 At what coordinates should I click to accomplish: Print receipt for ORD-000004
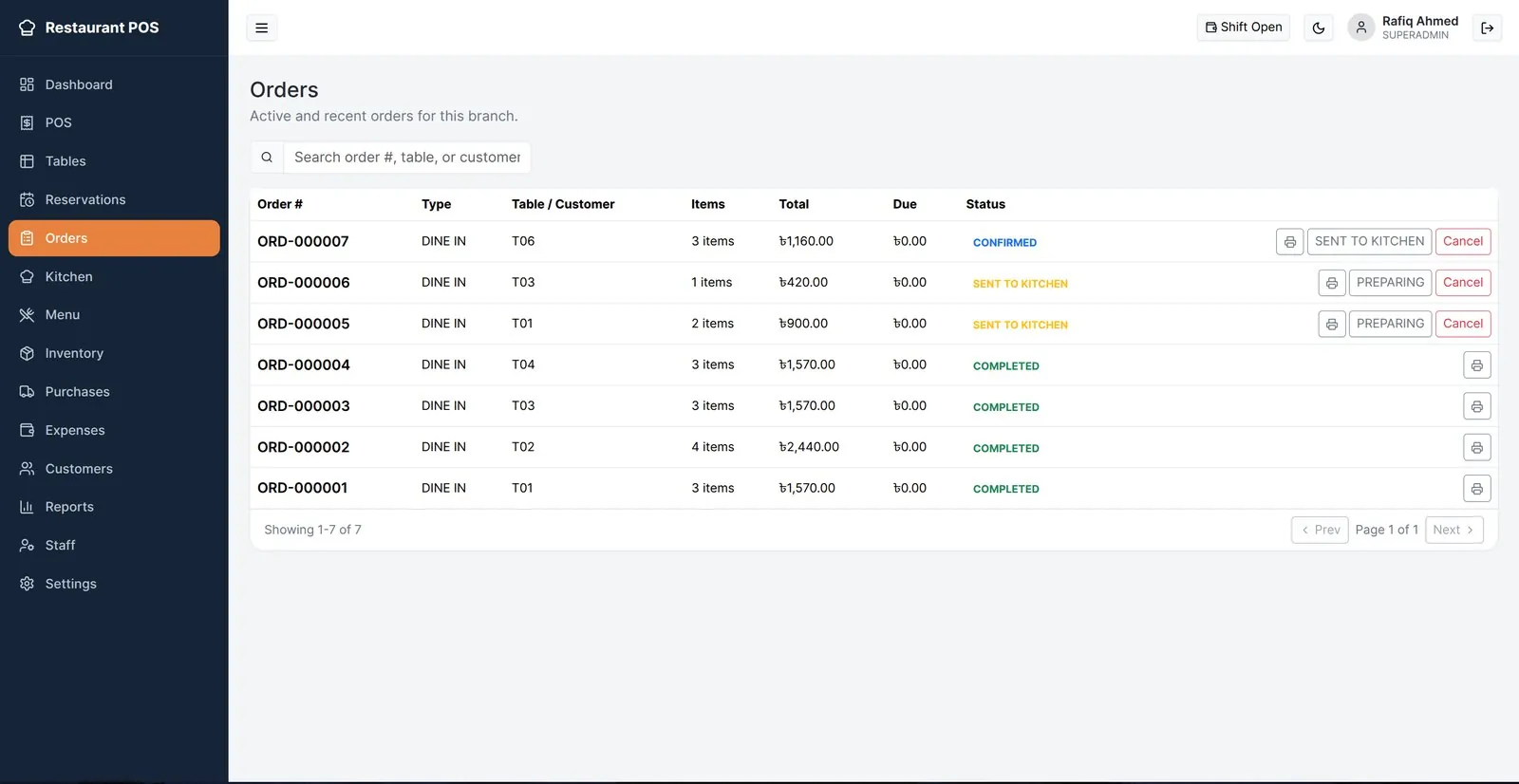[x=1476, y=365]
